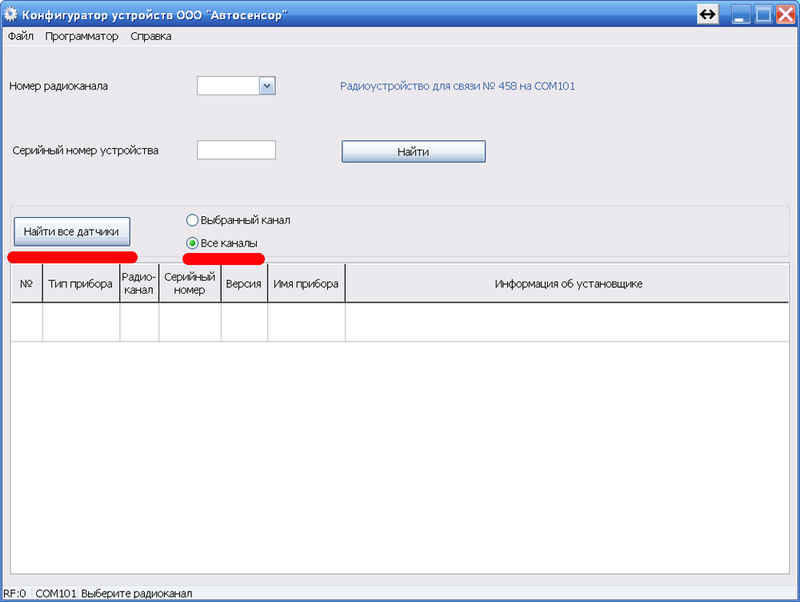Click the Серийный номер устройства label
Viewport: 800px width, 602px height.
click(x=85, y=150)
